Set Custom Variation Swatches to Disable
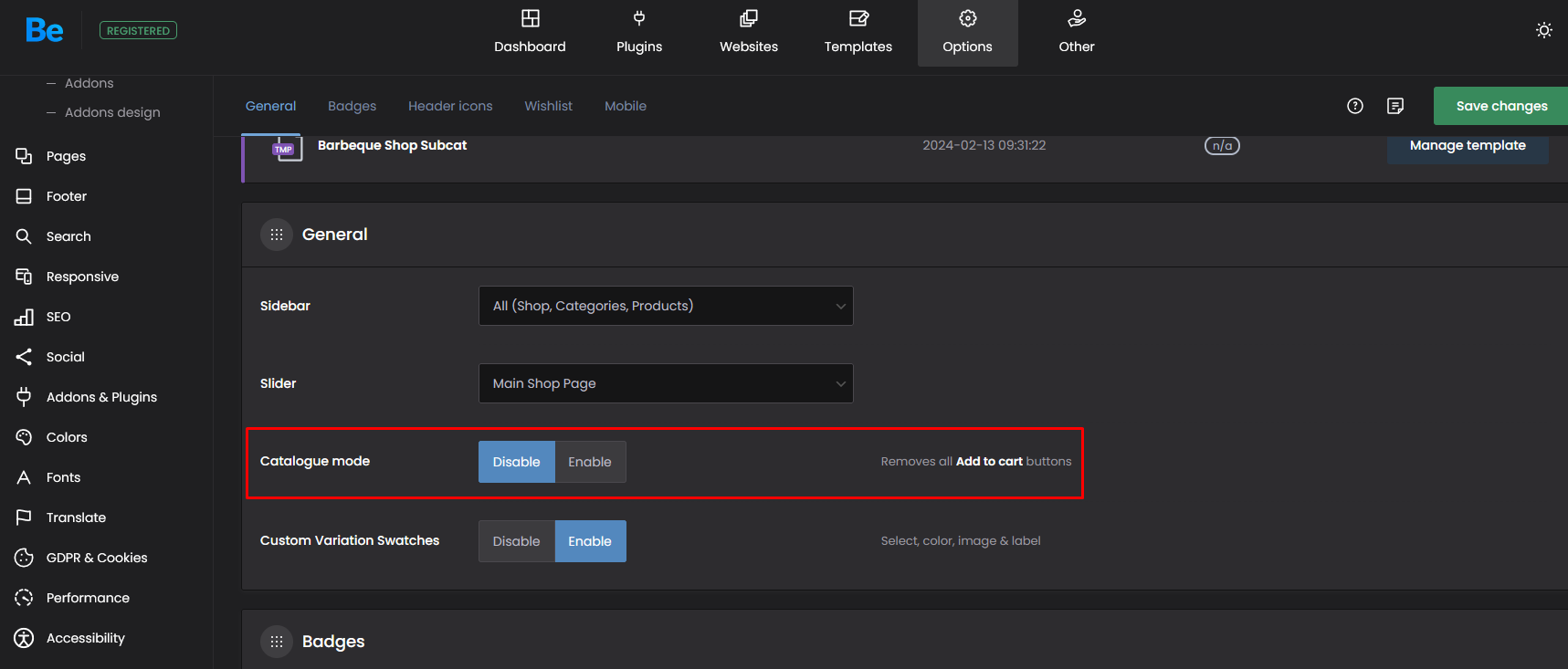The image size is (1568, 669). (517, 541)
